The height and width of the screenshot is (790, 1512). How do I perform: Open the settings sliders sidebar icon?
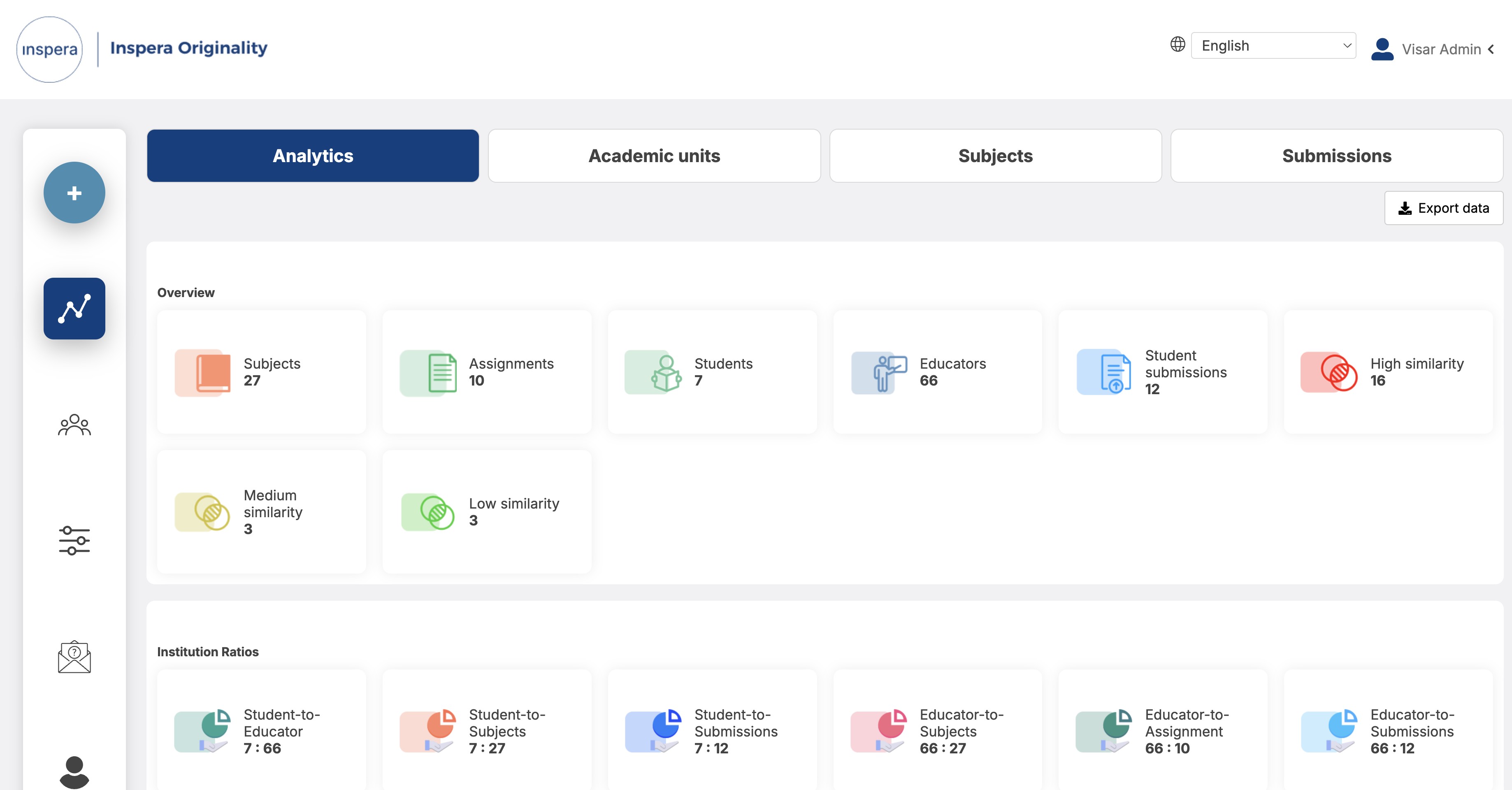click(x=74, y=540)
